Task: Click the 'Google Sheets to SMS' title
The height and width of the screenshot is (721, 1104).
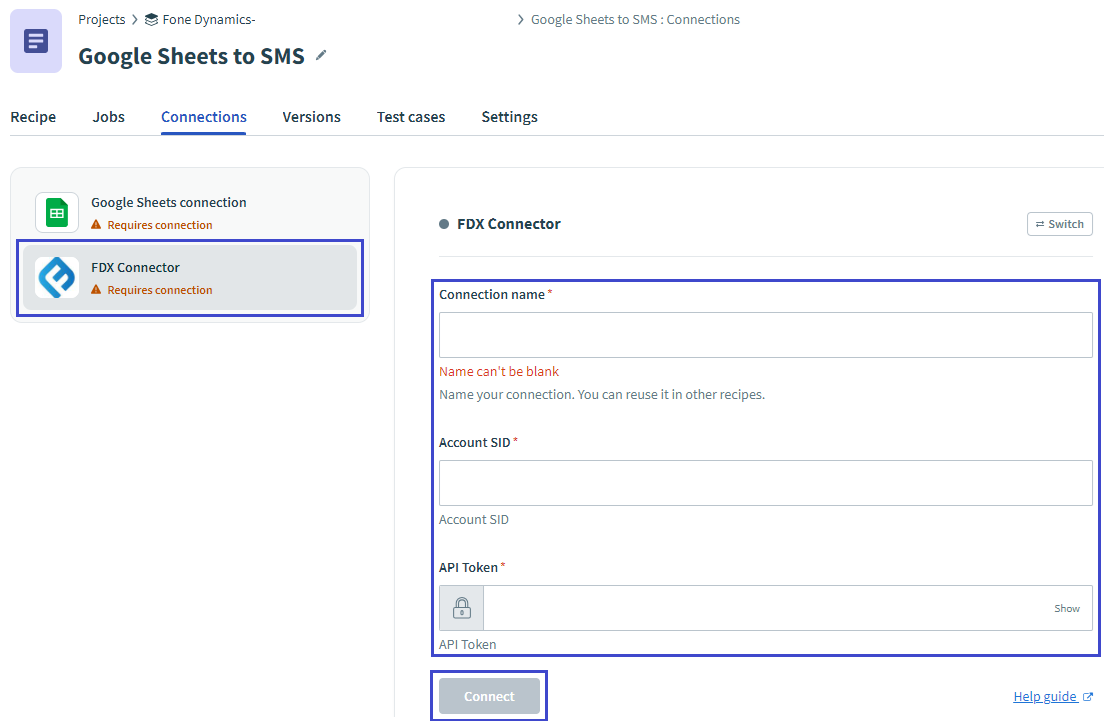Action: [192, 56]
